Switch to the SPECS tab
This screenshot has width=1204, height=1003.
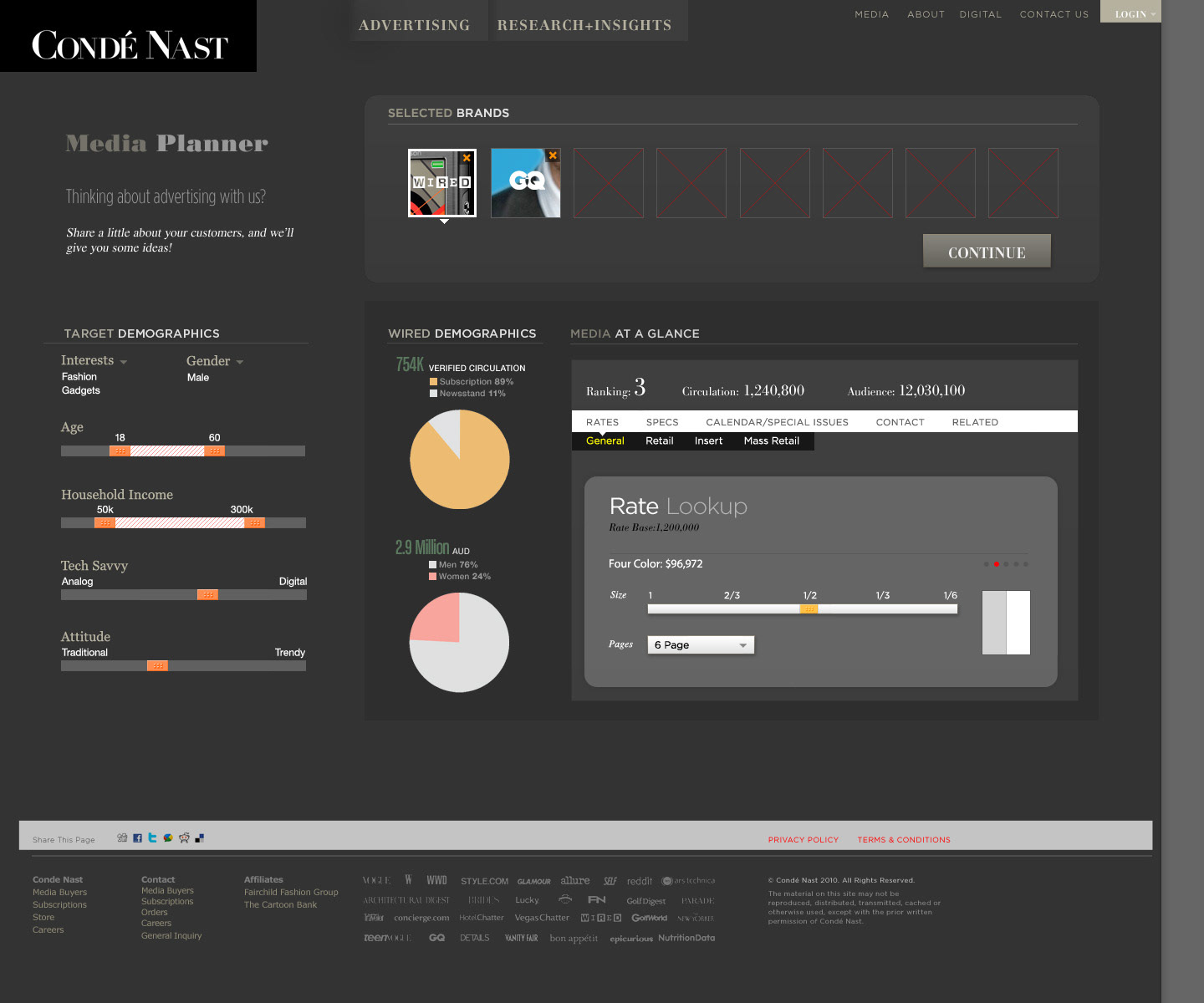[662, 422]
